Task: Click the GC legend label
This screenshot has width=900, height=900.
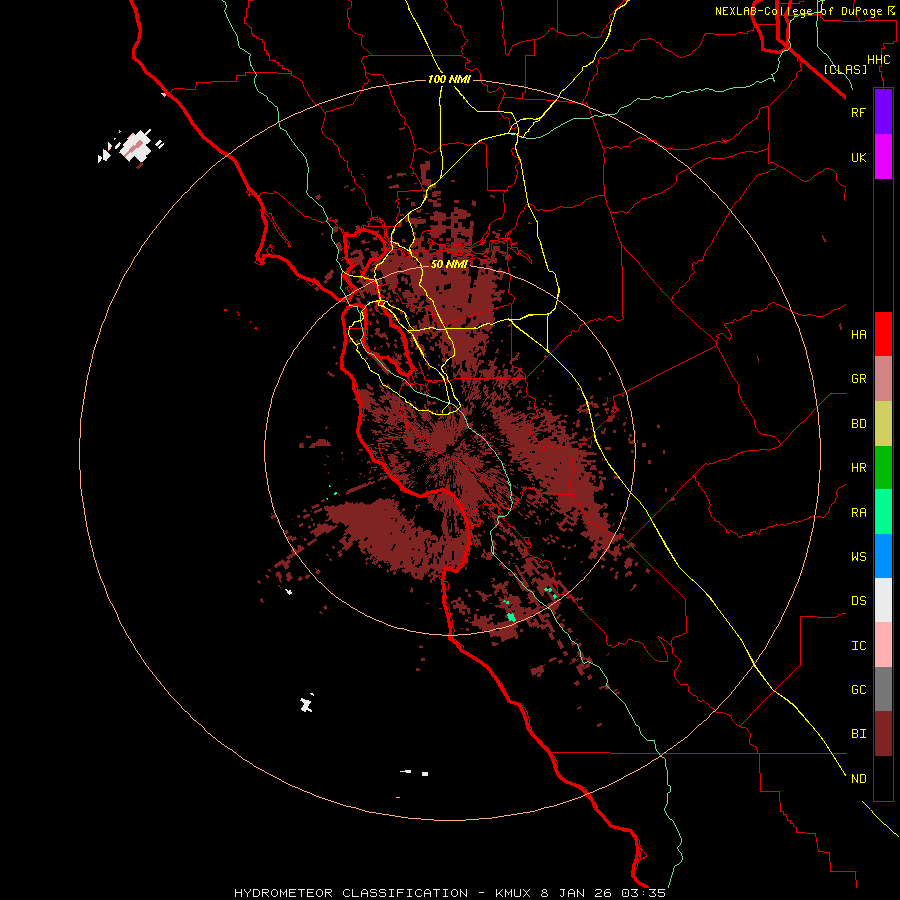Action: pyautogui.click(x=858, y=690)
